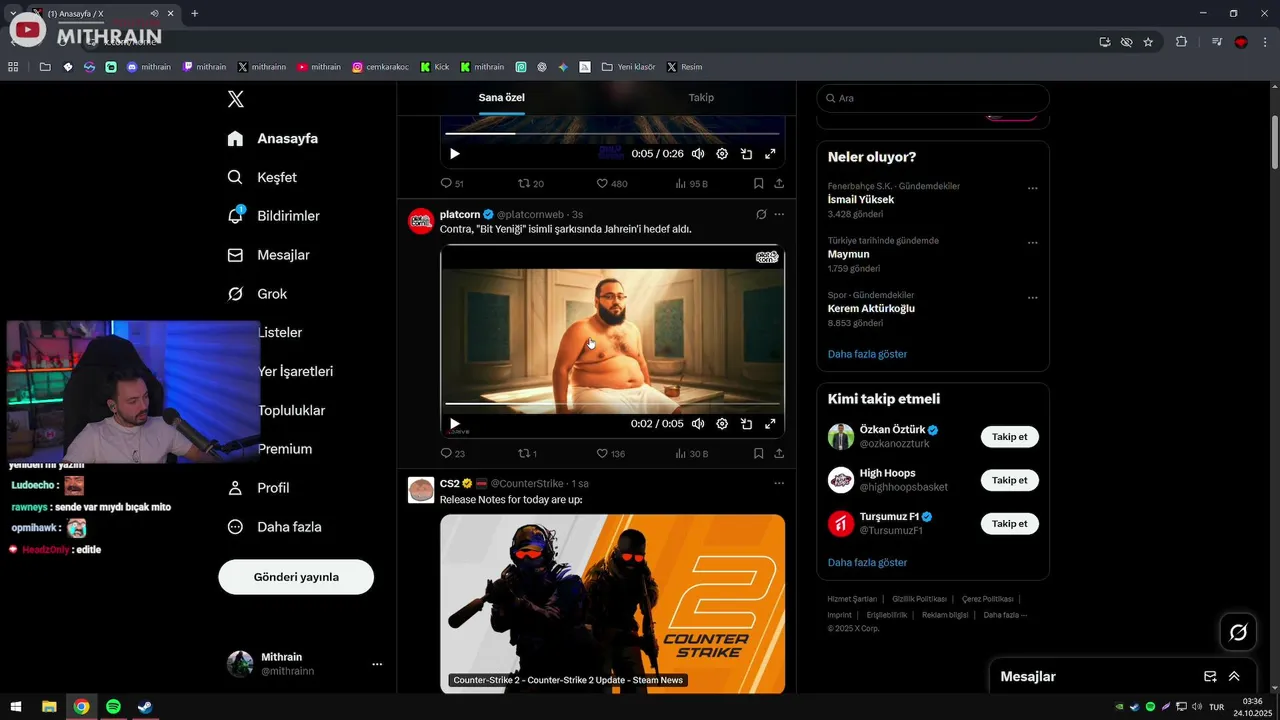
Task: Repost the platcorn post
Action: click(528, 453)
